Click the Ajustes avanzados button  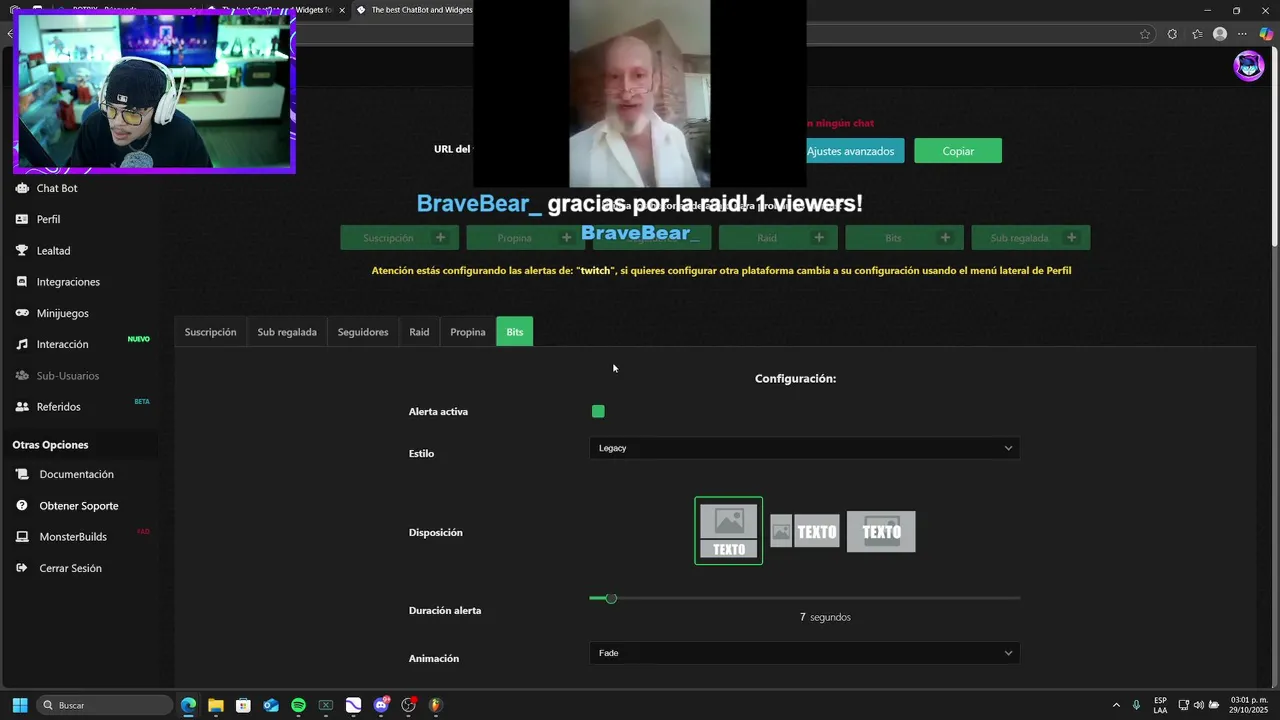[851, 151]
